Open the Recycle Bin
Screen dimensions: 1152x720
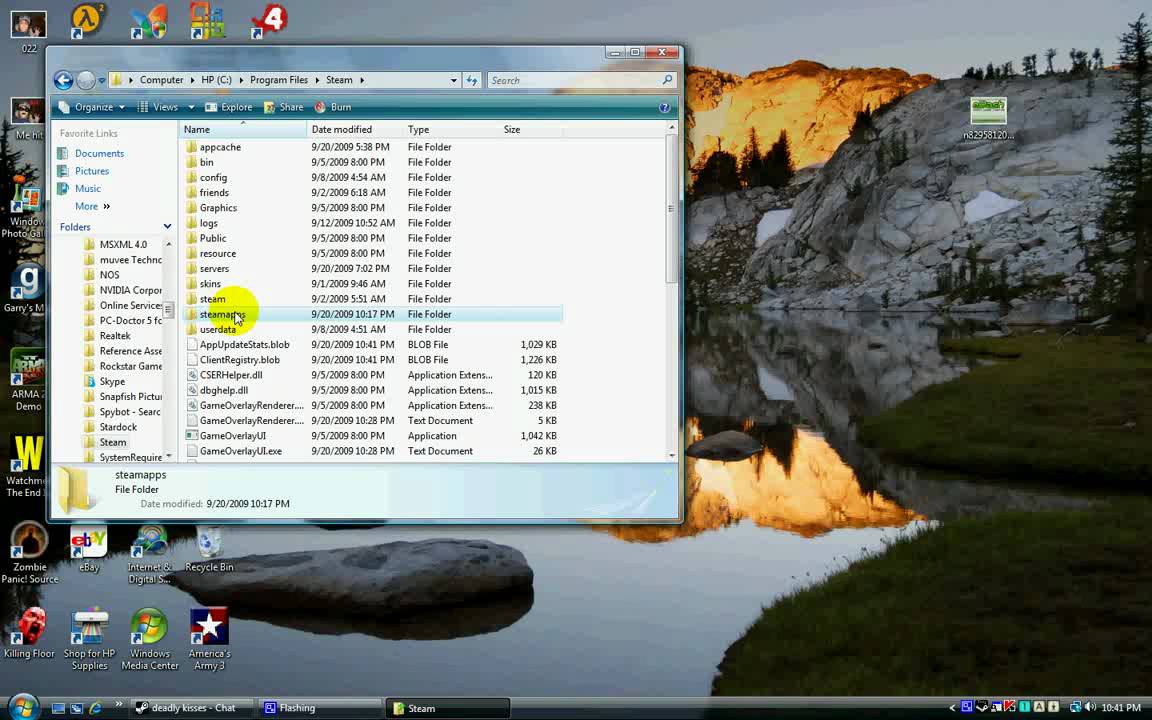[x=209, y=548]
